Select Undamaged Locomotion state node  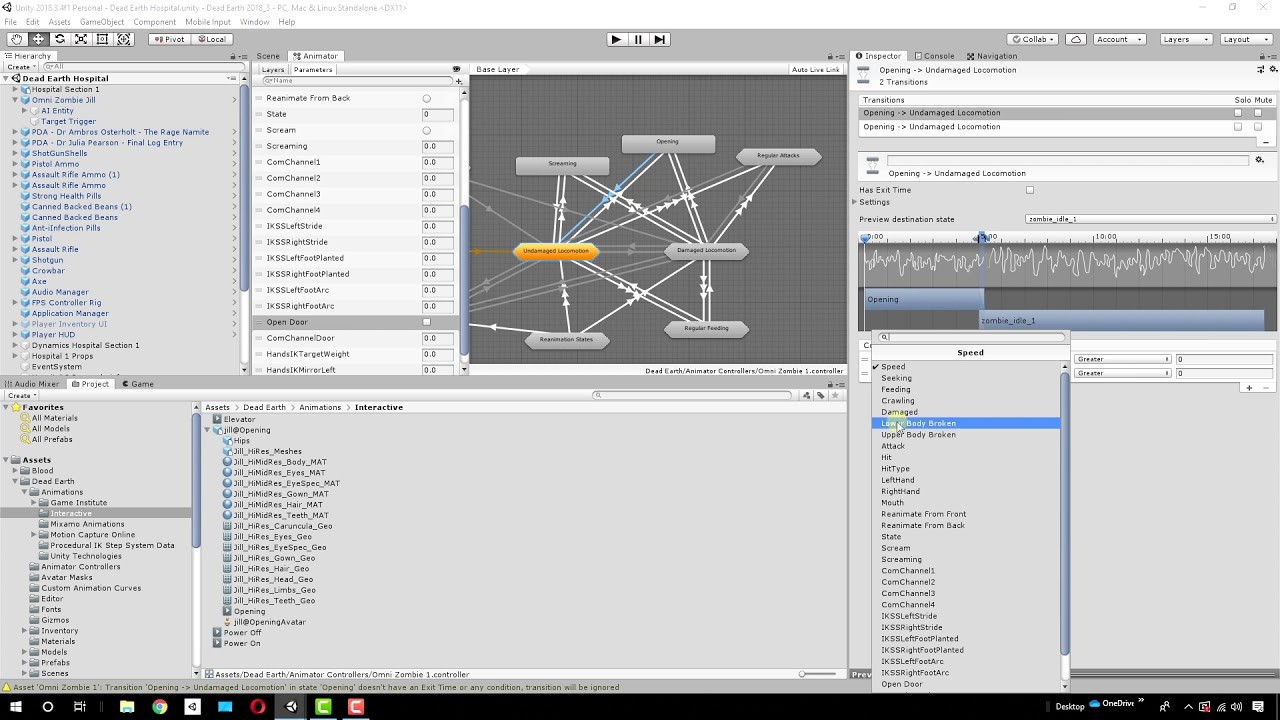(556, 251)
